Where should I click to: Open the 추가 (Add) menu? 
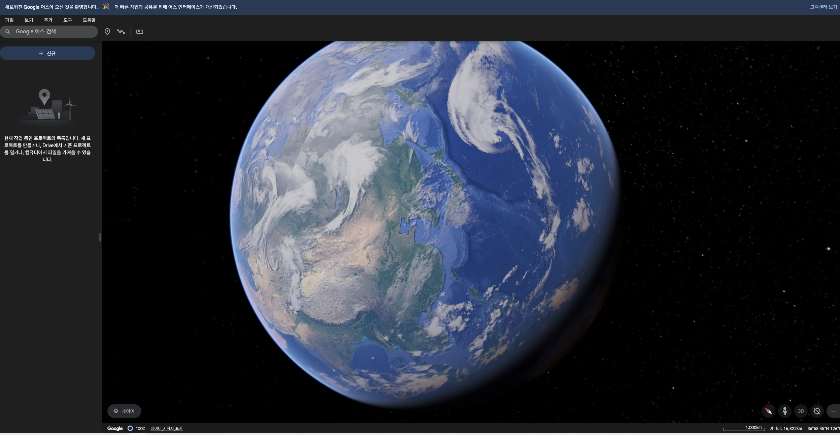pos(48,20)
